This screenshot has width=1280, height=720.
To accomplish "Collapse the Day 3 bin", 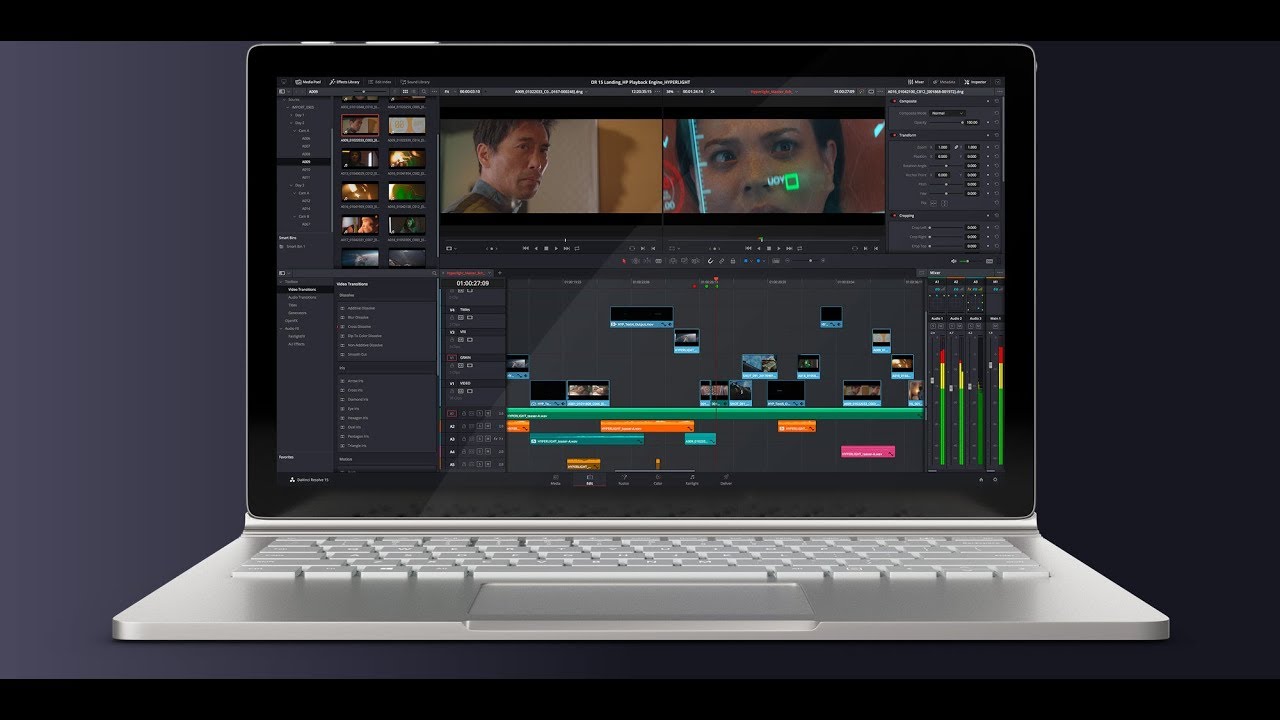I will pos(290,185).
